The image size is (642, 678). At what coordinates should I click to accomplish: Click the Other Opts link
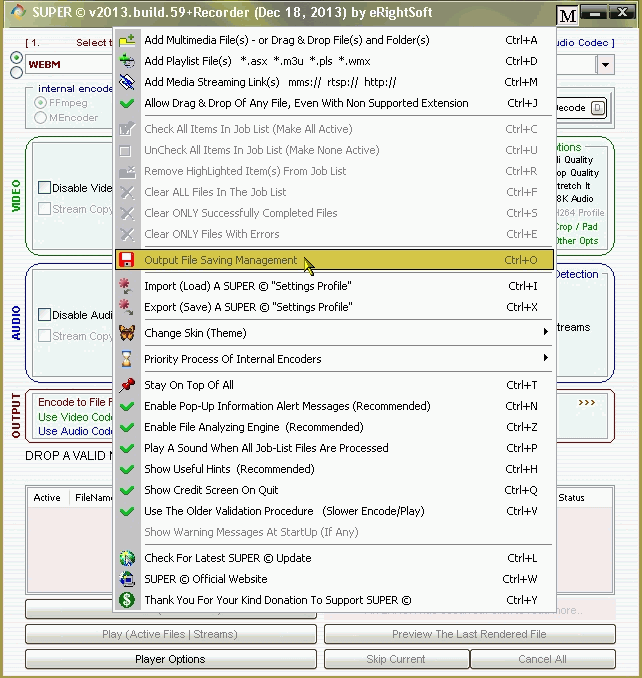(577, 241)
